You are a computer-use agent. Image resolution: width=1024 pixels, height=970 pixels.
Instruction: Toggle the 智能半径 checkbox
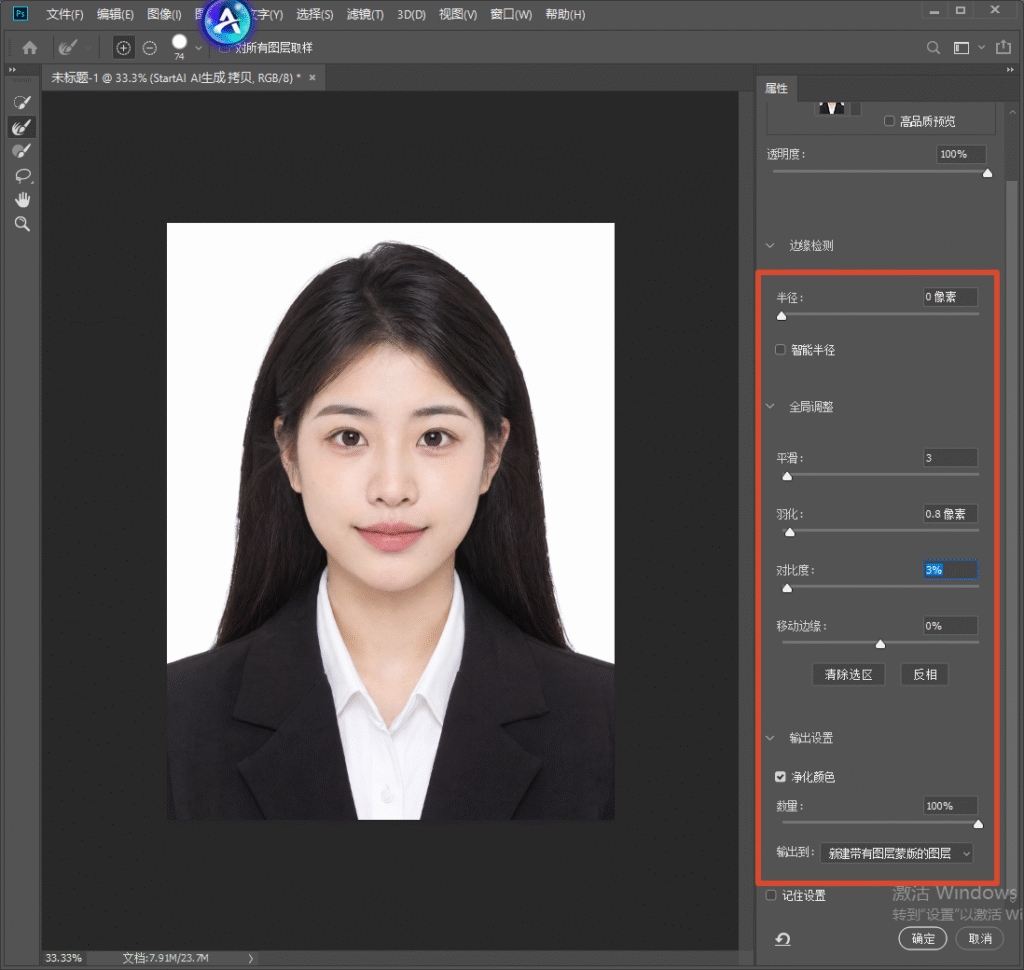click(780, 349)
